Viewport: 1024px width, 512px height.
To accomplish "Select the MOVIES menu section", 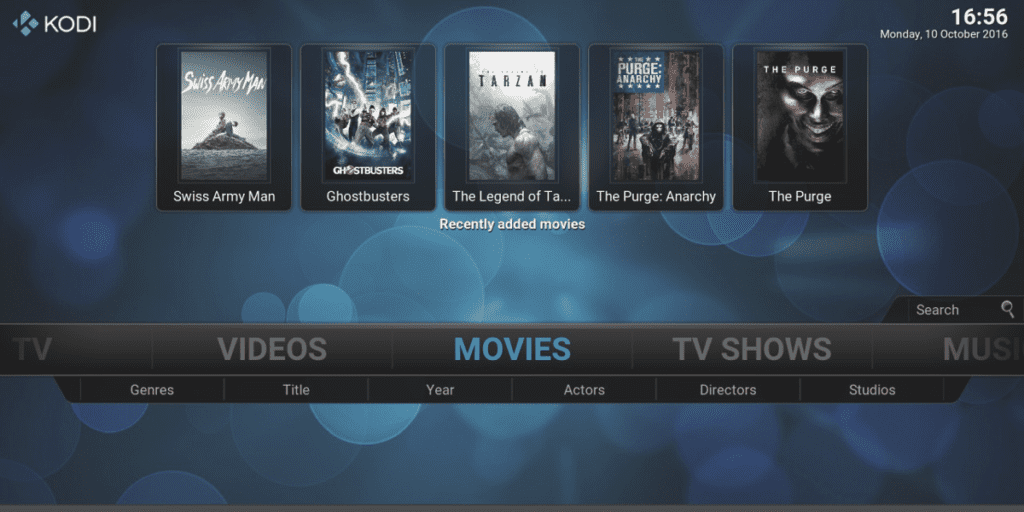I will [x=512, y=349].
